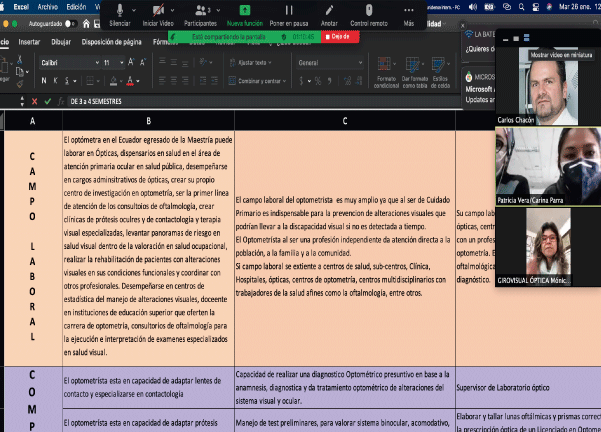
Task: Toggle the Autoguardado switch
Action: click(x=70, y=24)
